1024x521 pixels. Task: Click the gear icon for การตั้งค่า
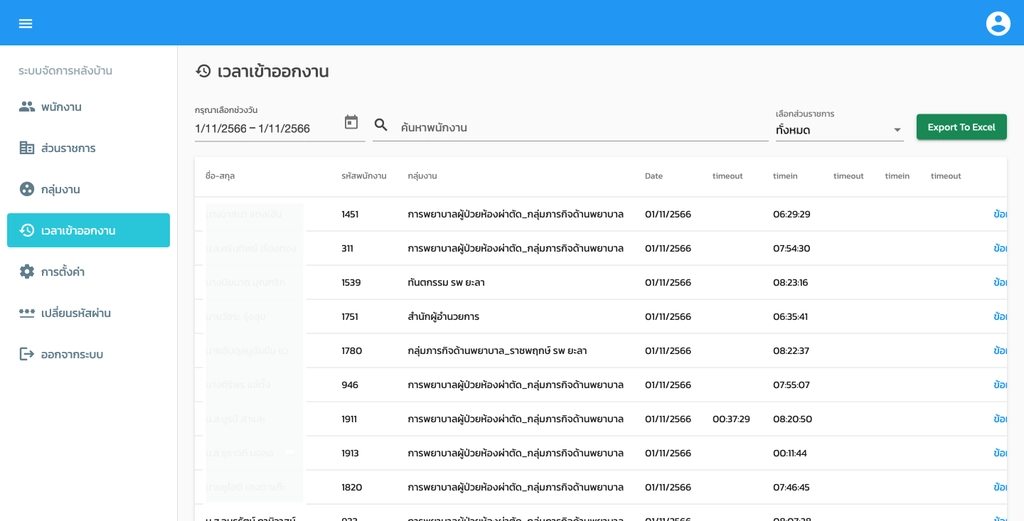pos(27,272)
